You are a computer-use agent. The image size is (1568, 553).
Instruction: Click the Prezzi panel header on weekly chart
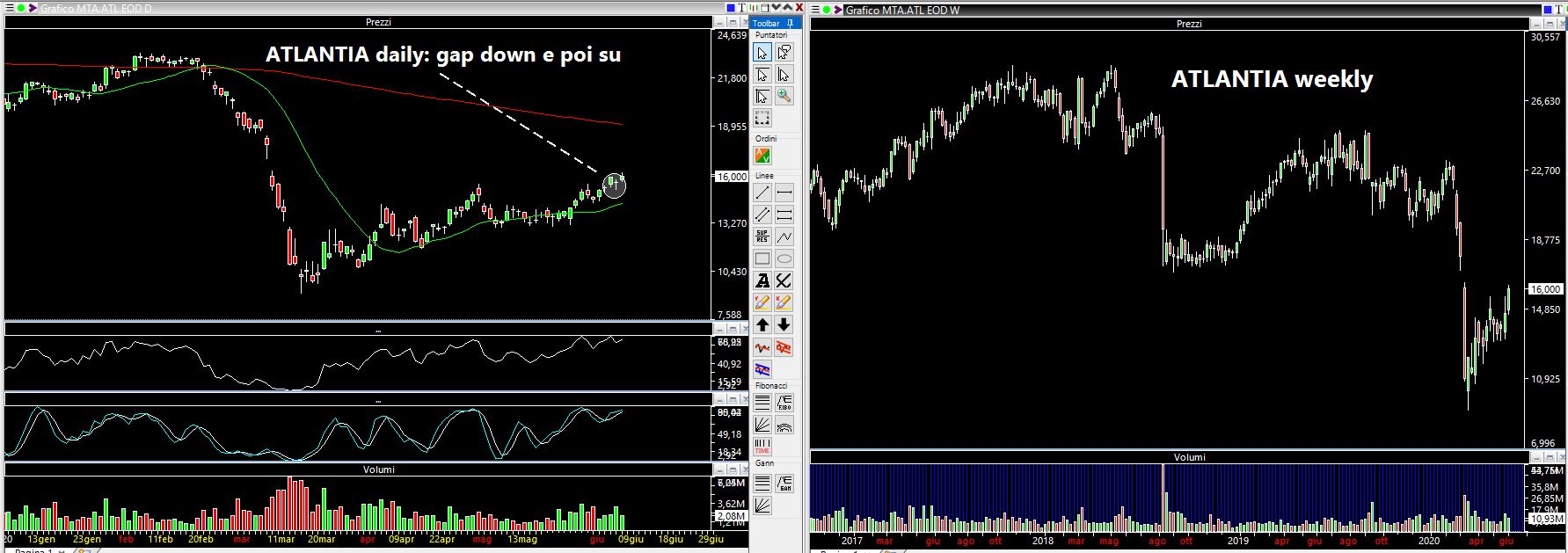pos(1188,24)
